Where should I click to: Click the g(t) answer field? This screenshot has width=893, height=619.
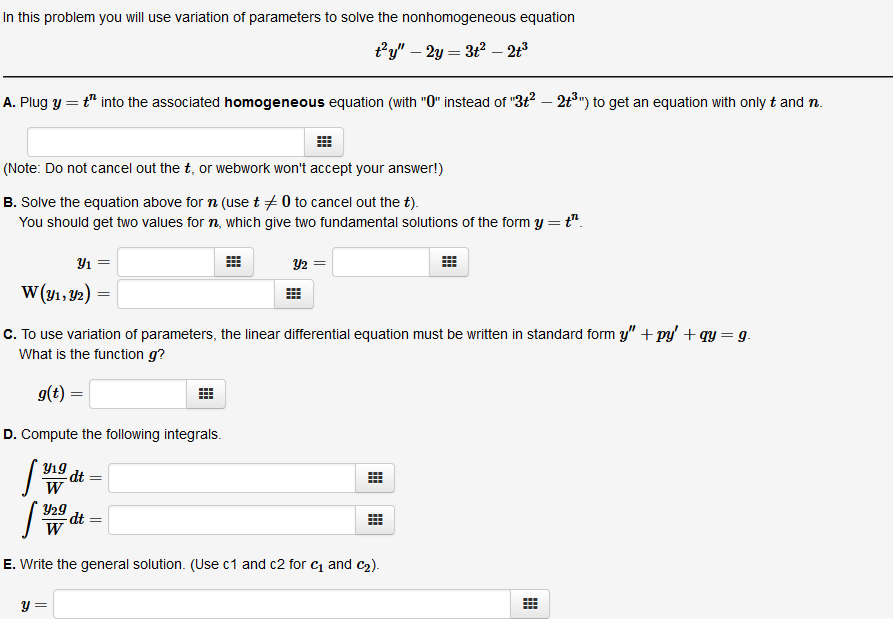pyautogui.click(x=137, y=393)
